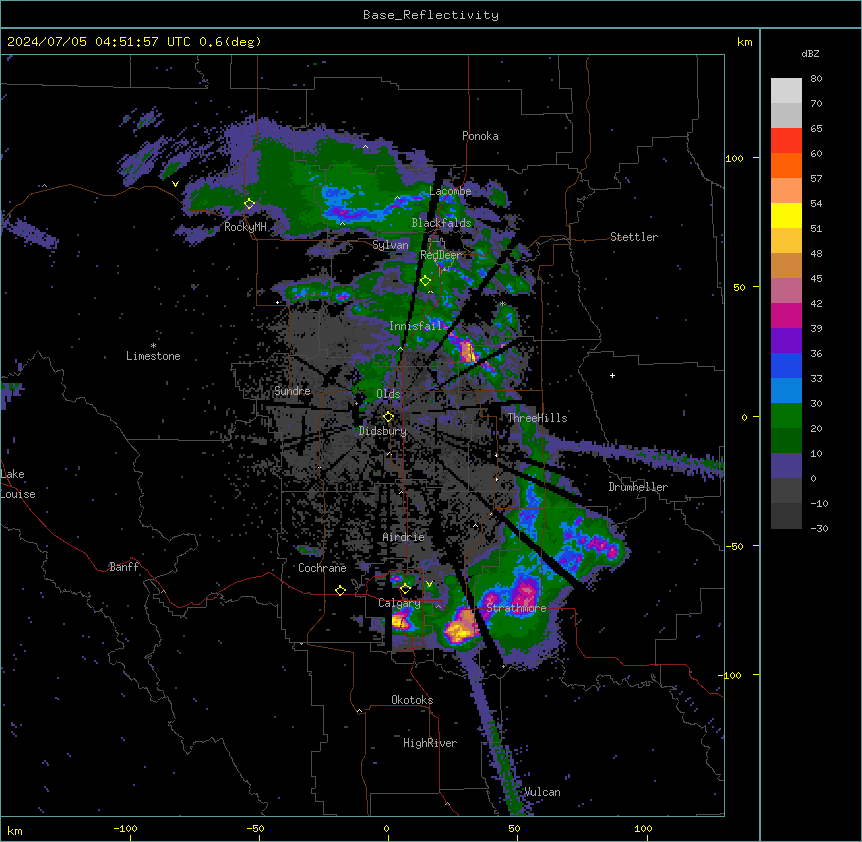The width and height of the screenshot is (862, 842).
Task: Click the ThreeHills city label
Action: click(x=537, y=418)
